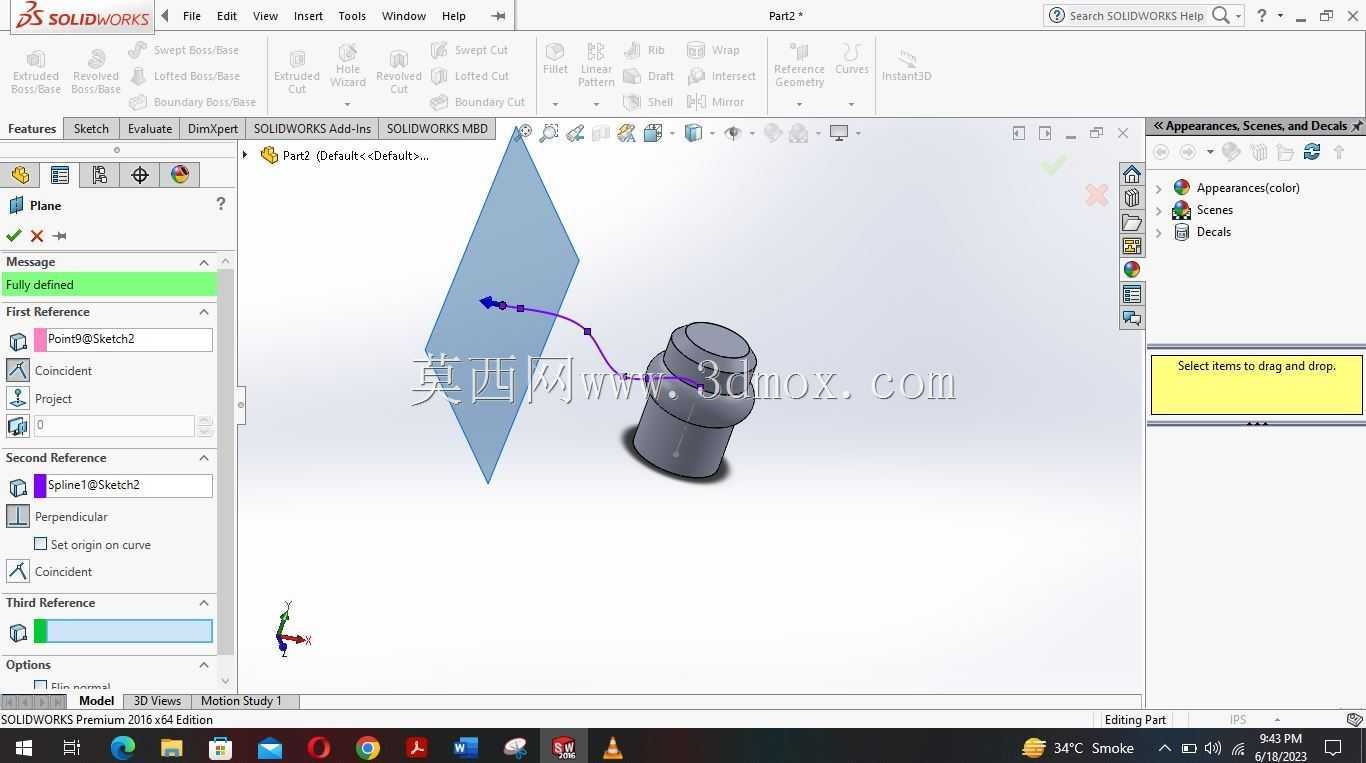The height and width of the screenshot is (763, 1366).
Task: Expand the Part2 flyout tree
Action: [x=245, y=155]
